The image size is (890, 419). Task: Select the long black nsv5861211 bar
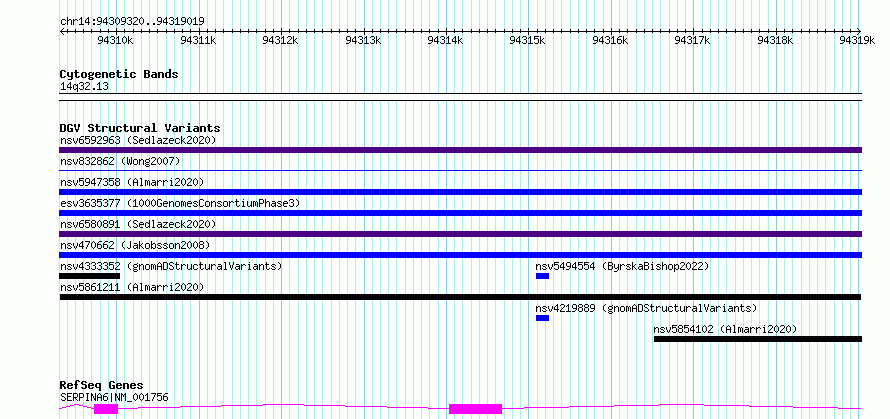(x=460, y=297)
